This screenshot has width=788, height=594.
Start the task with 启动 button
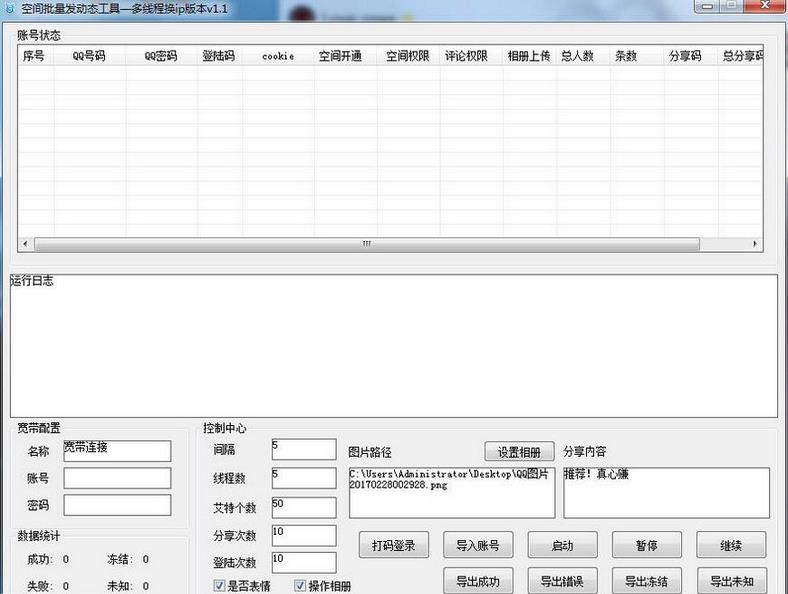pos(562,545)
